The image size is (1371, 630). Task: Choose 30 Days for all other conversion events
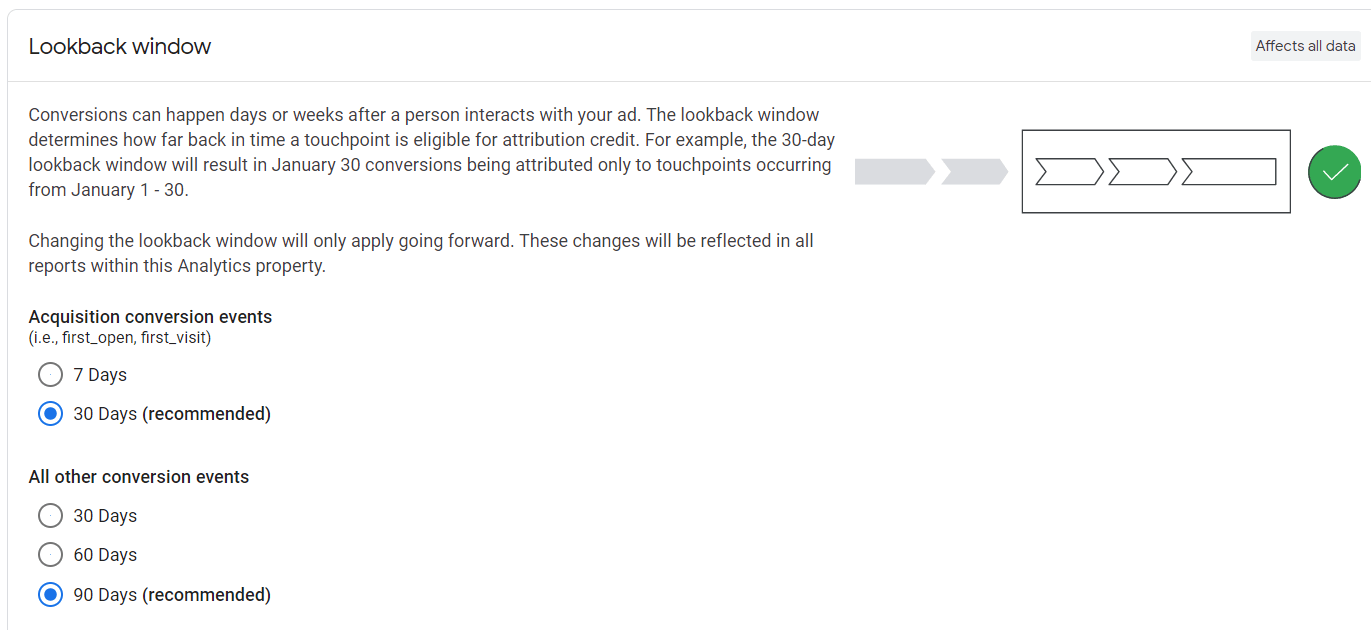pos(50,515)
